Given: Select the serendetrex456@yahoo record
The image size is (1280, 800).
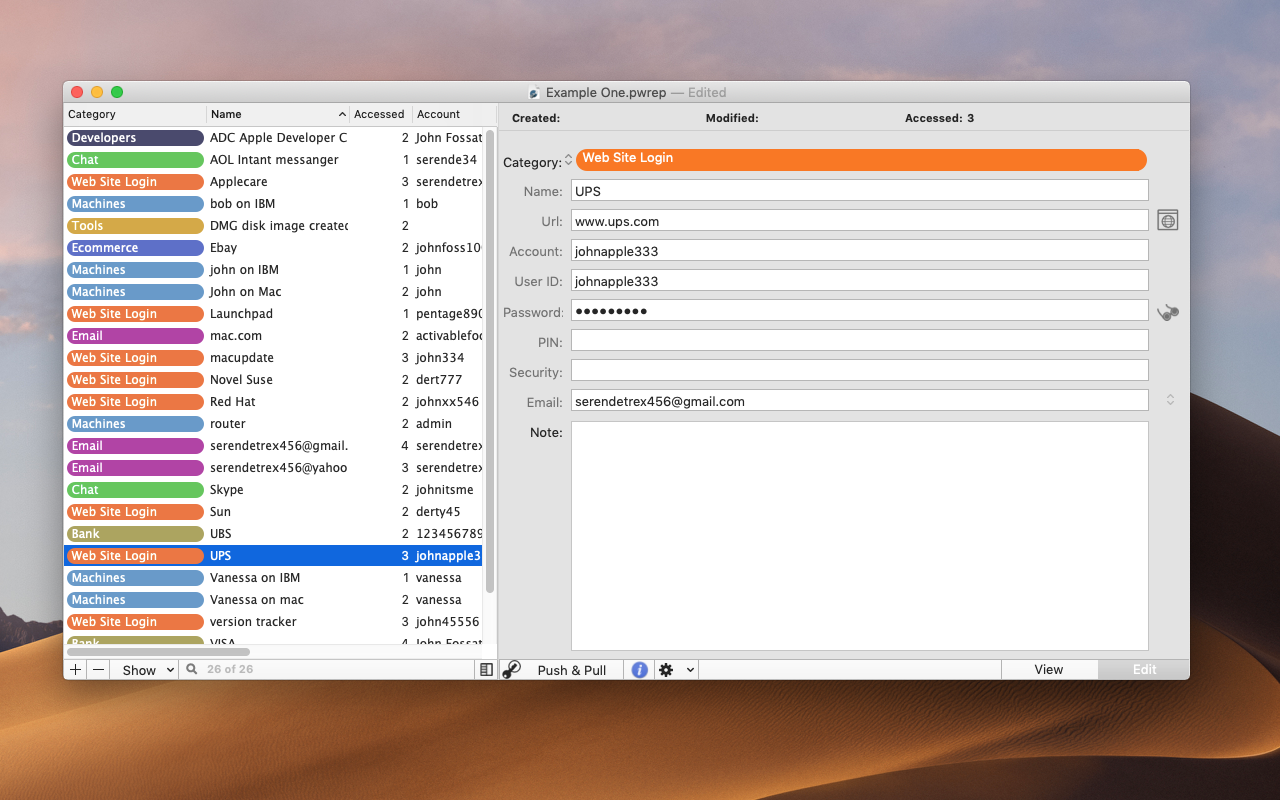Looking at the screenshot, I should (x=274, y=468).
